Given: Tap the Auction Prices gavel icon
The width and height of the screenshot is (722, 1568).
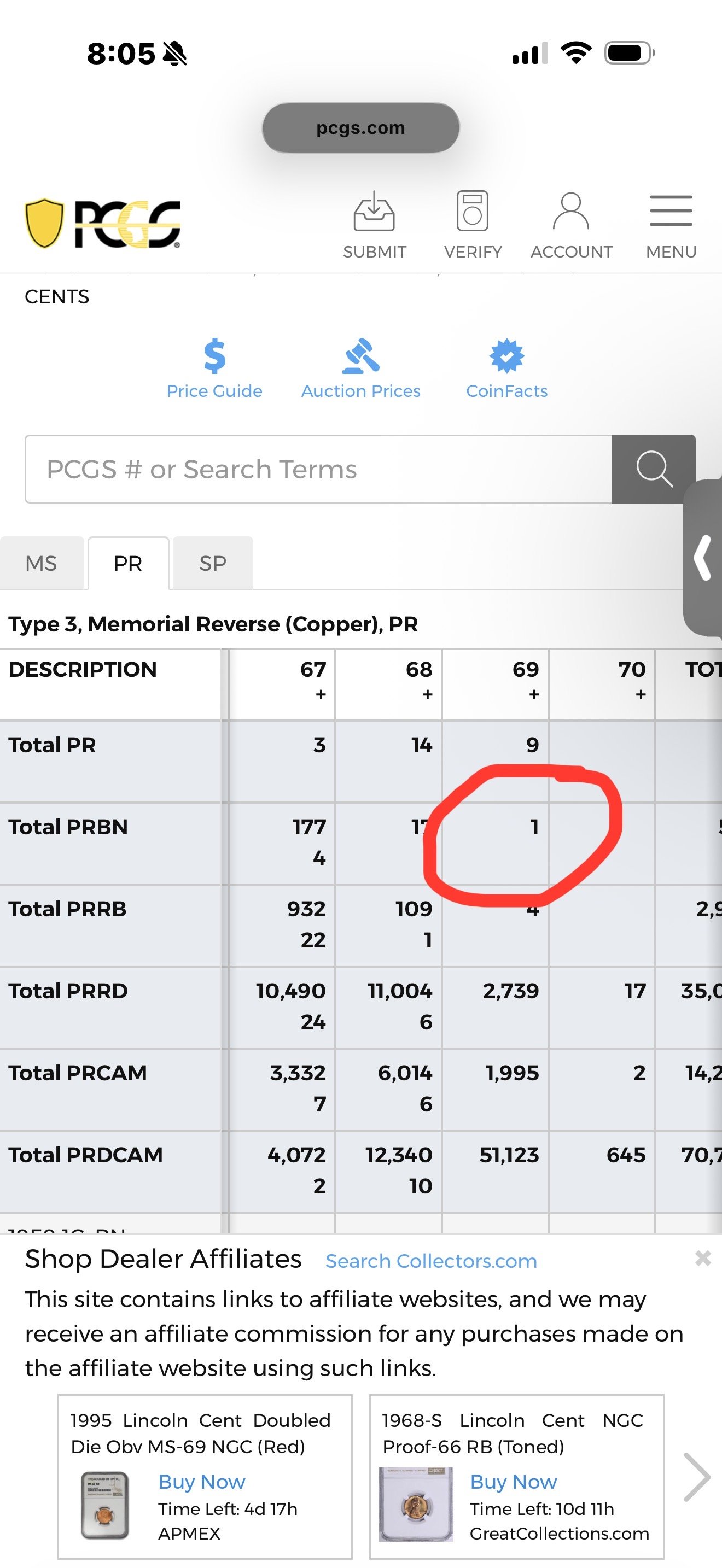Looking at the screenshot, I should point(361,355).
